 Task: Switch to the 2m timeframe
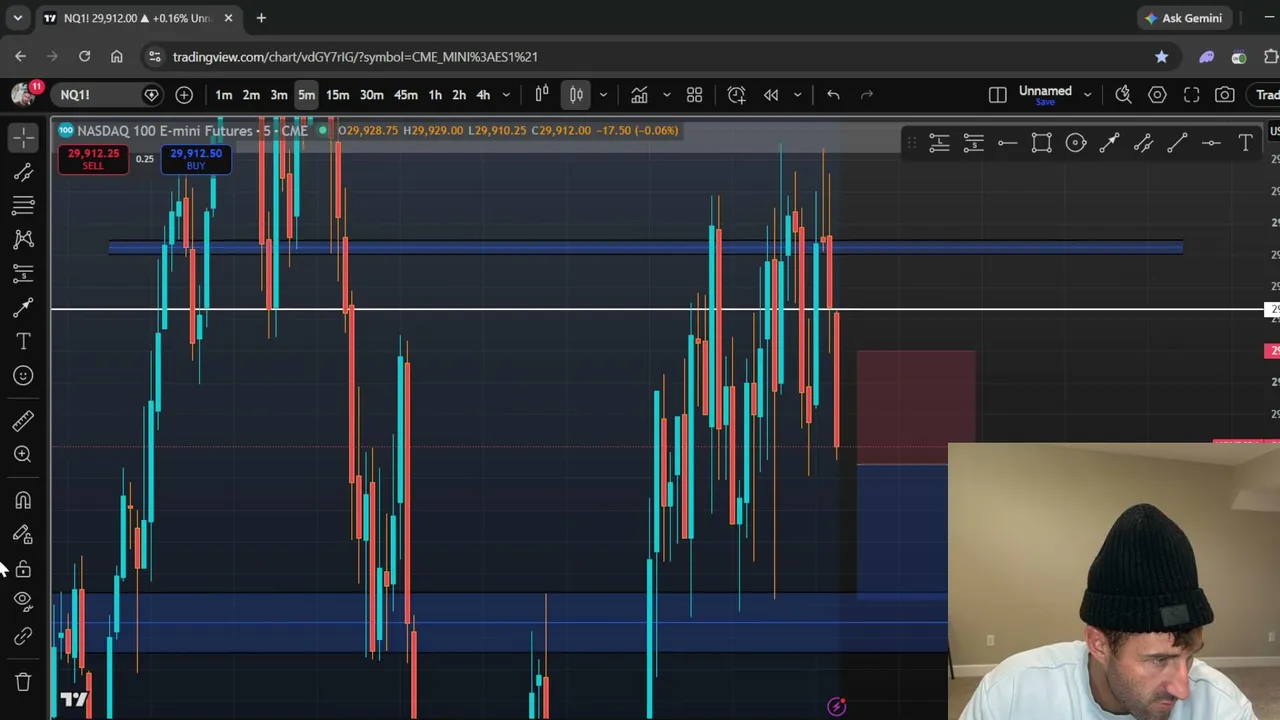tap(251, 95)
